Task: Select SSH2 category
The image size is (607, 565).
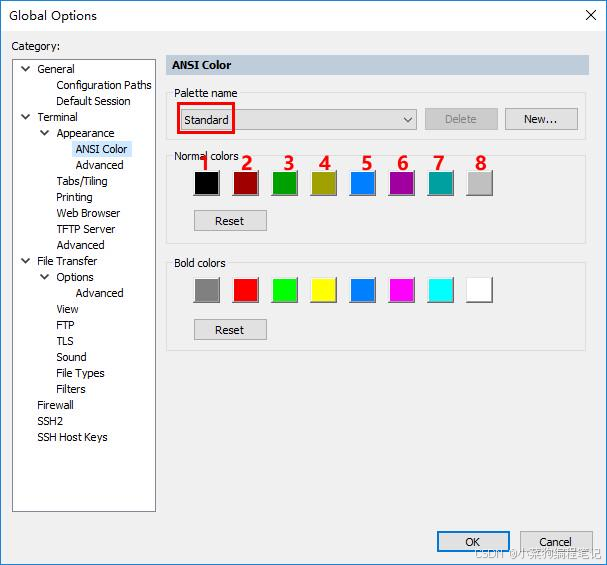Action: [x=50, y=421]
